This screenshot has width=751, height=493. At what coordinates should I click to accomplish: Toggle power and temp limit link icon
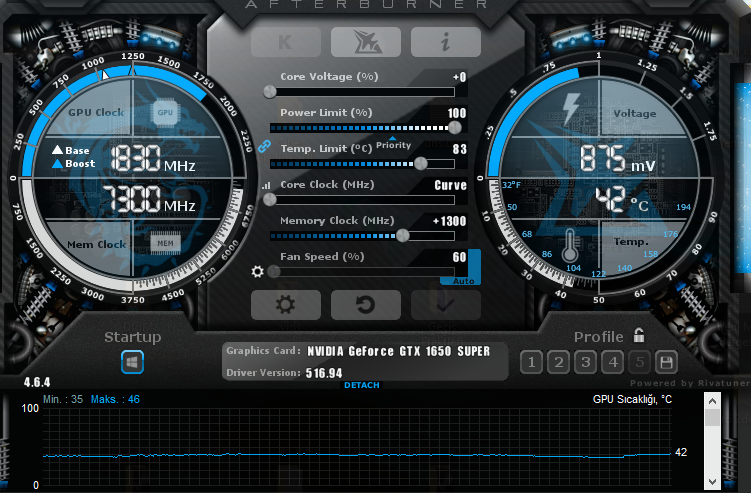[x=264, y=146]
